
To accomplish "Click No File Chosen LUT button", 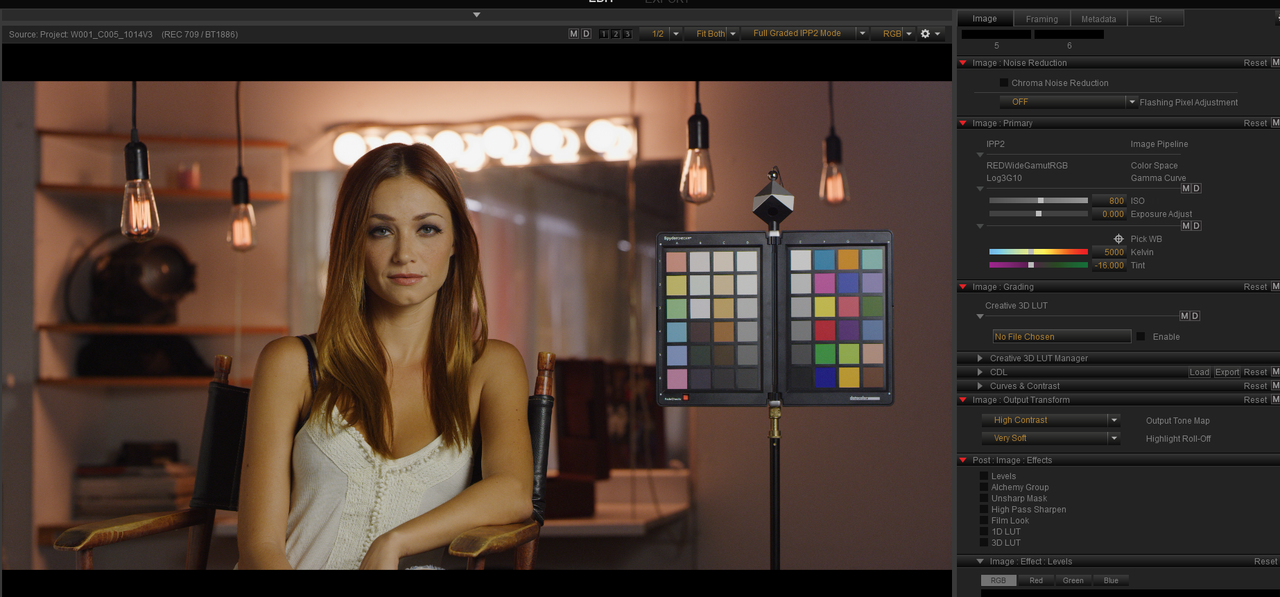I will pyautogui.click(x=1061, y=337).
